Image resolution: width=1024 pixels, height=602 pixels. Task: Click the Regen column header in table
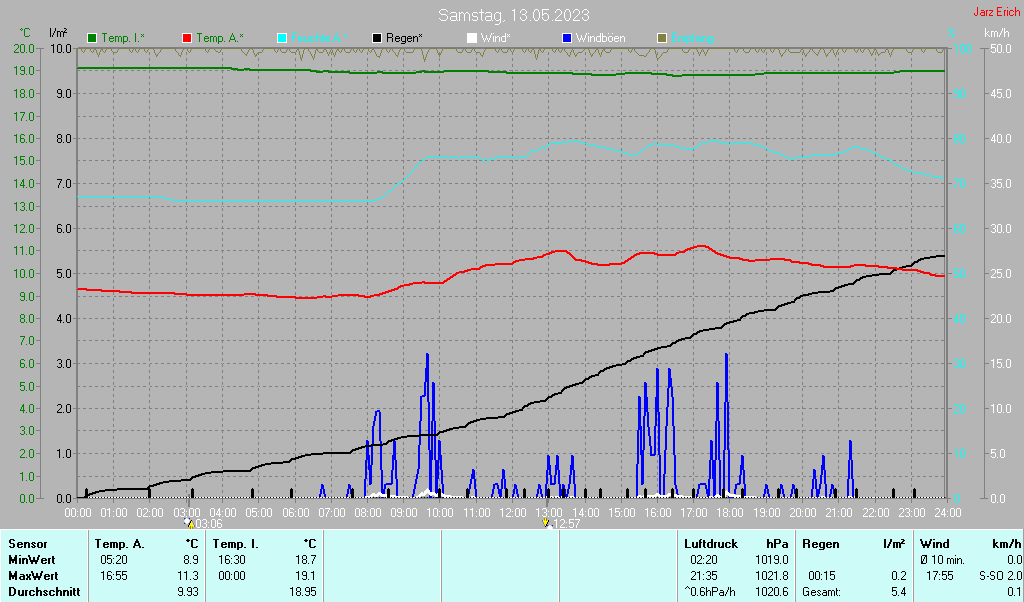click(821, 544)
